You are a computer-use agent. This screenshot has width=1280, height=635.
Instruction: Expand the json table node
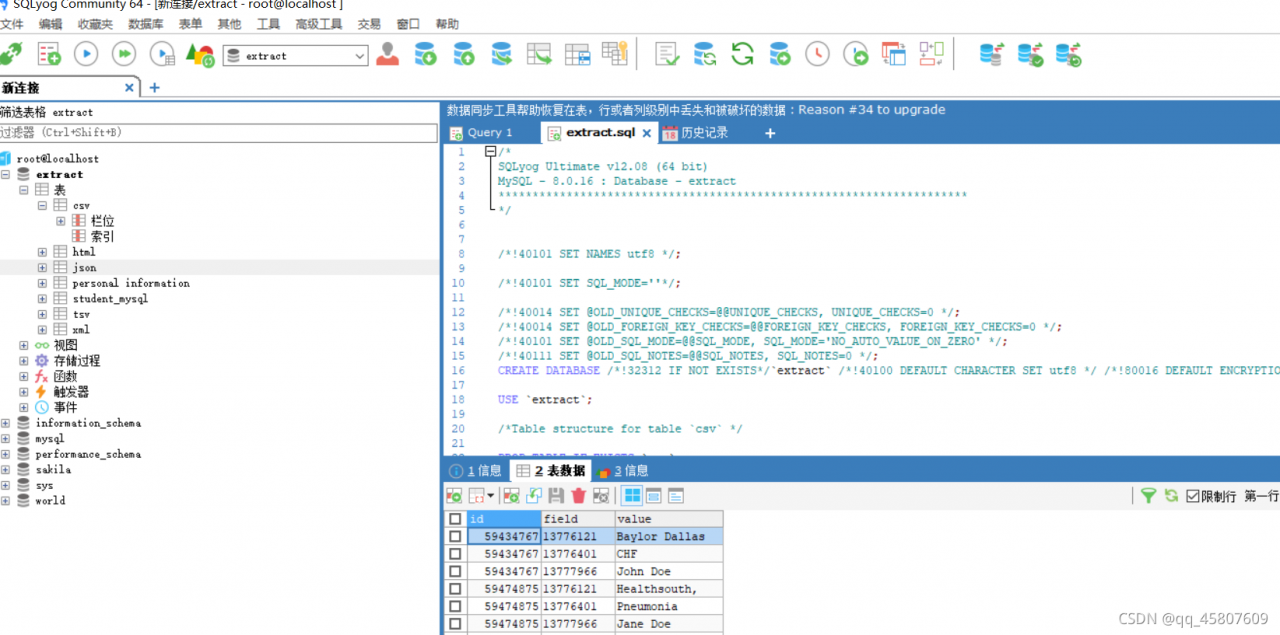[x=42, y=268]
